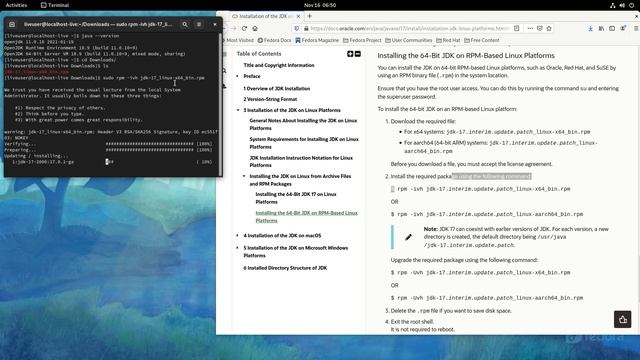Open the Firefox account icon

[x=623, y=29]
